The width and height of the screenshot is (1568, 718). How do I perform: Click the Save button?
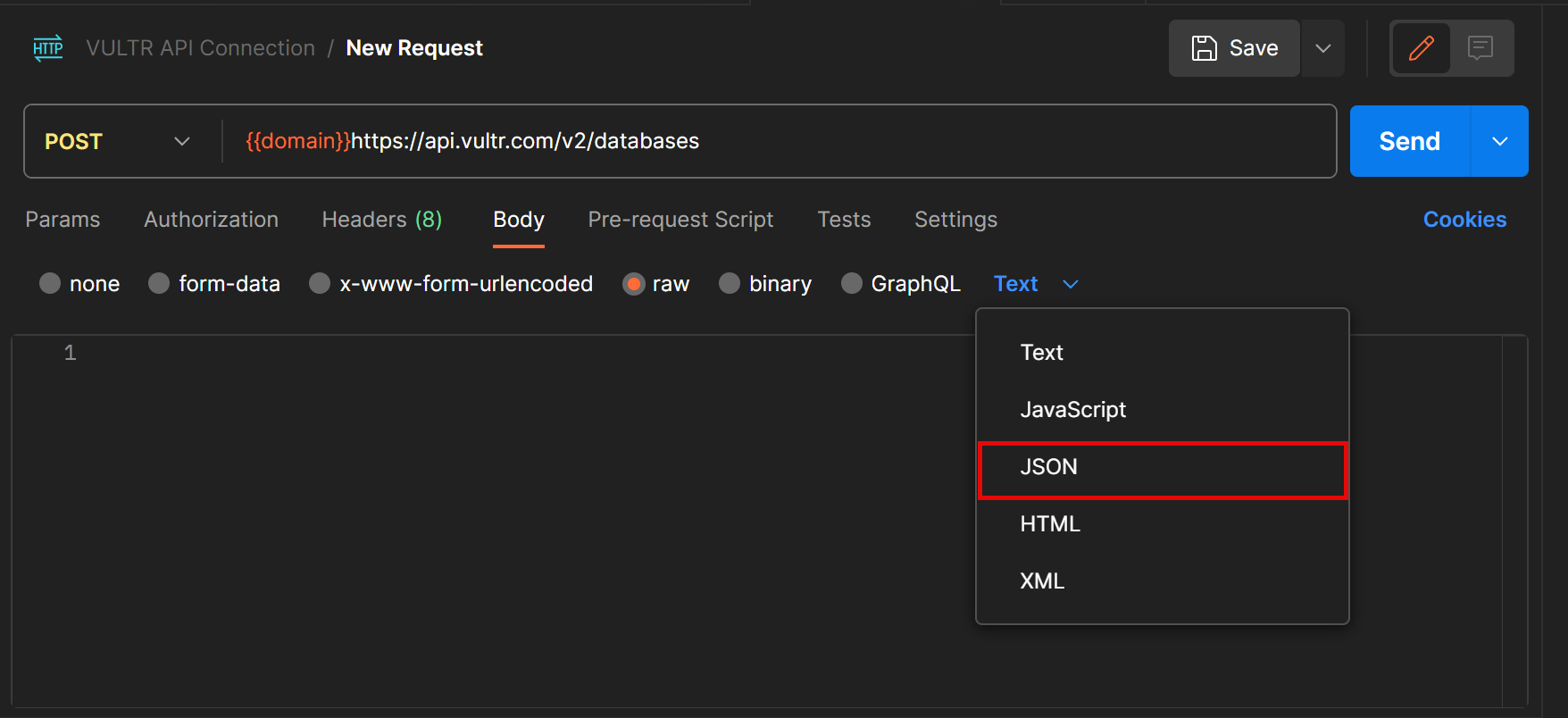coord(1234,48)
